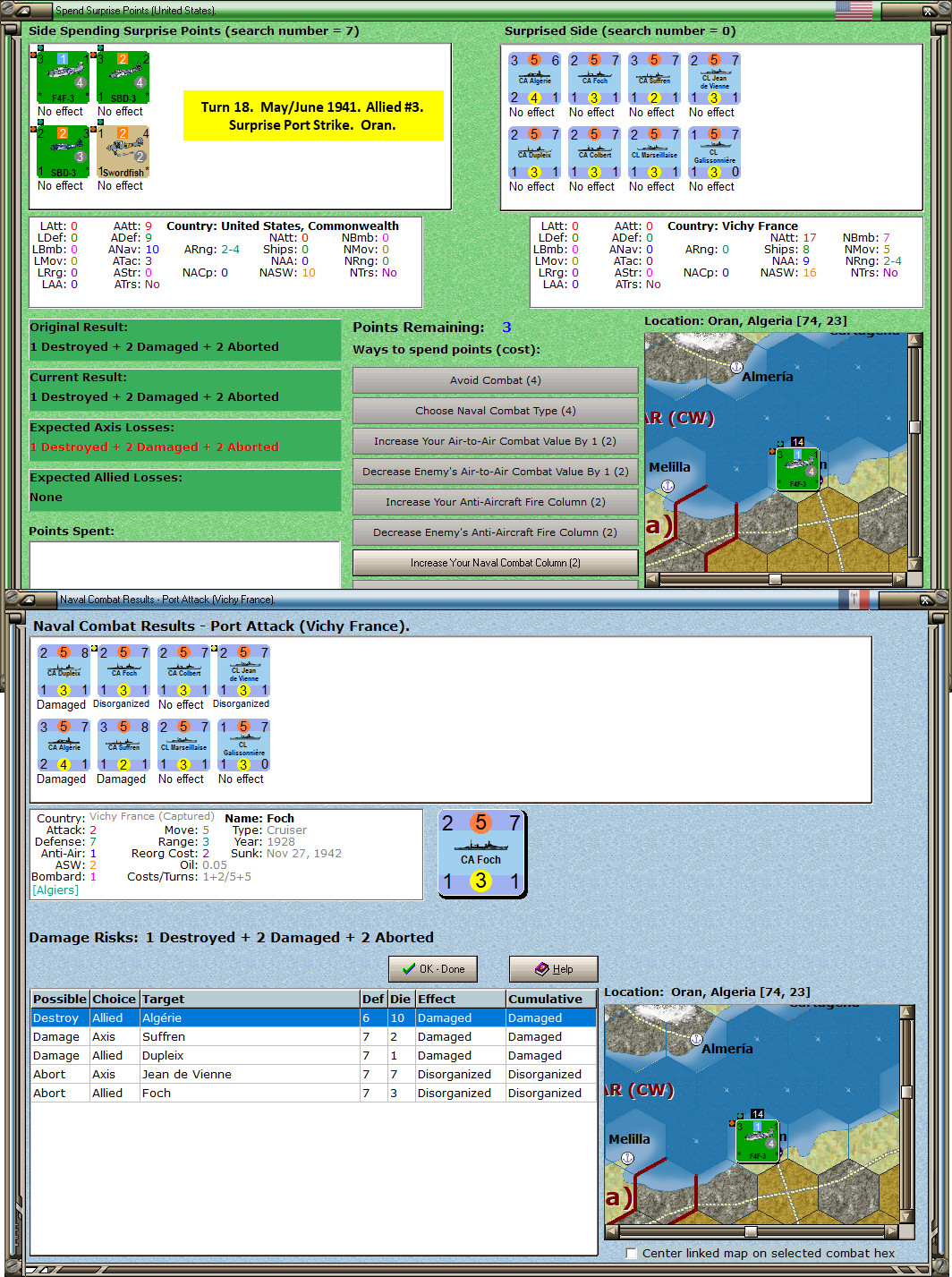Click damaged CA Dupleix counter in Naval Combat Results
The image size is (952, 1277).
[64, 671]
